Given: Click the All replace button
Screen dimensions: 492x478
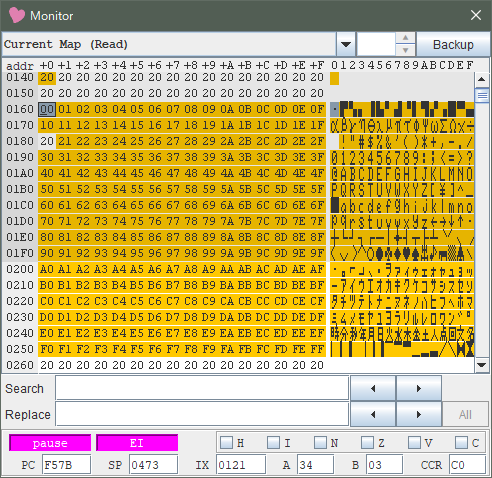Looking at the screenshot, I should pos(465,414).
